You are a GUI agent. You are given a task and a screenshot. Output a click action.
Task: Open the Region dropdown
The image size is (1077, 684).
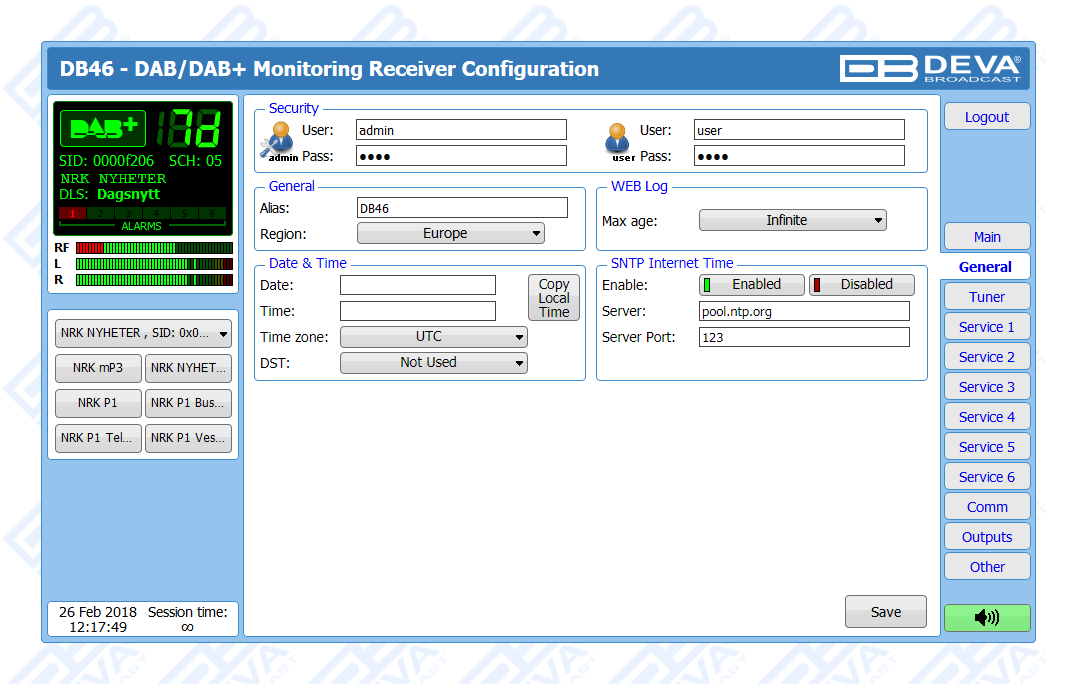click(450, 234)
